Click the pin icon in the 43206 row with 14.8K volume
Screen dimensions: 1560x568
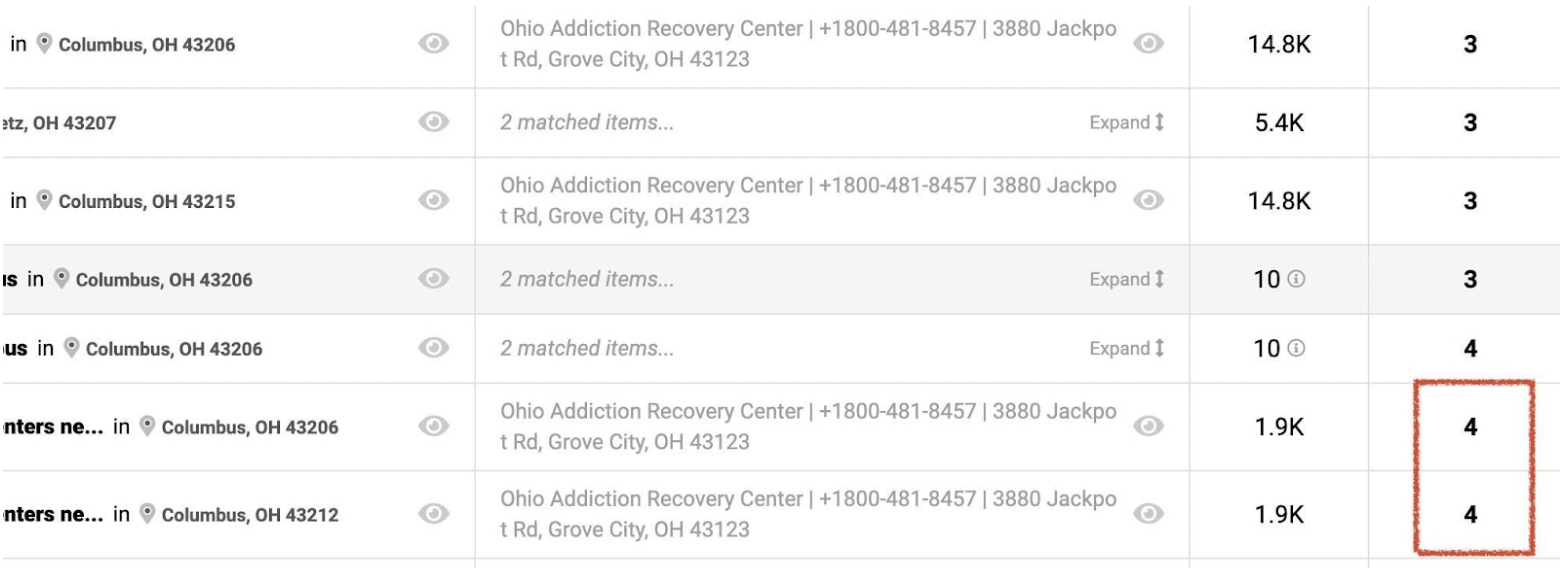(x=44, y=45)
